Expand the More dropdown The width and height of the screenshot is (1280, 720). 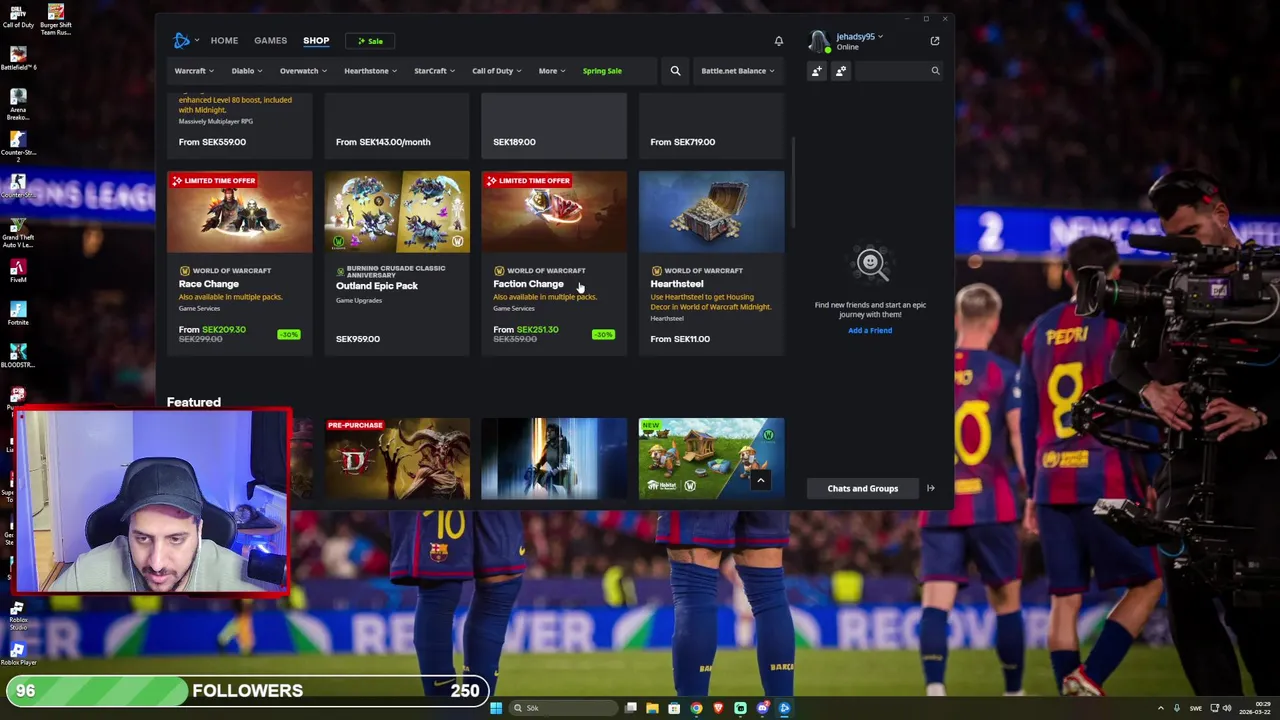551,71
